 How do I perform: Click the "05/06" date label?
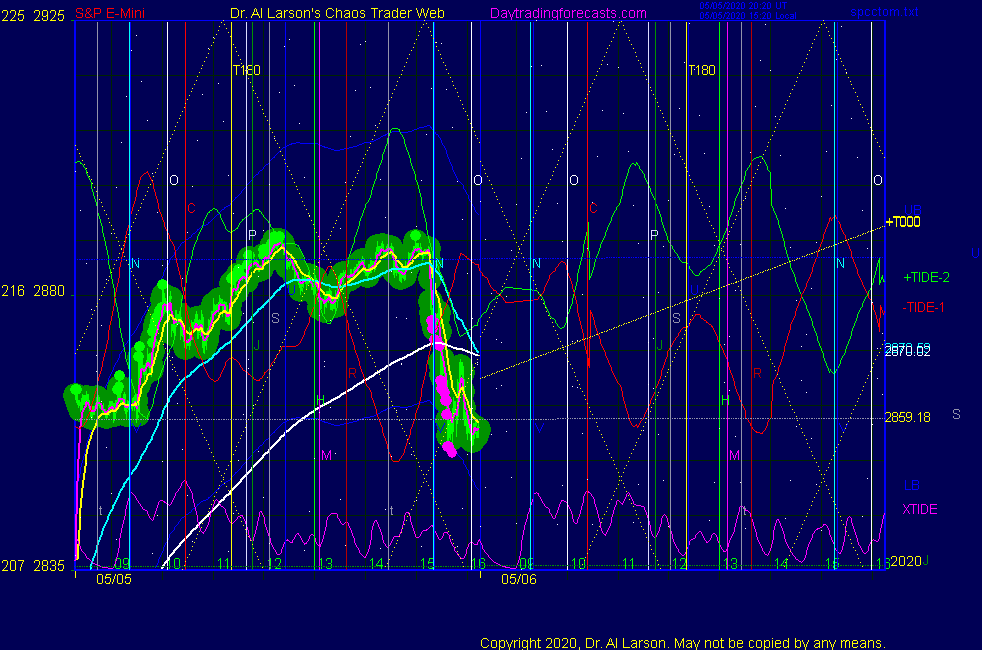click(519, 579)
